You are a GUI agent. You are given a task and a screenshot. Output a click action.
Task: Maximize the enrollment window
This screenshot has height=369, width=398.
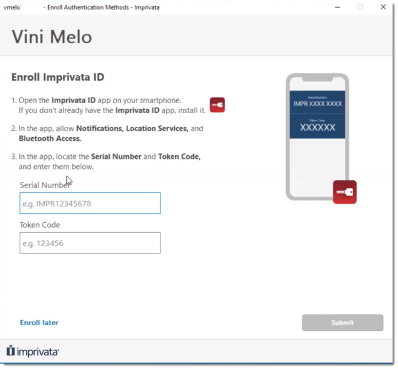click(360, 7)
